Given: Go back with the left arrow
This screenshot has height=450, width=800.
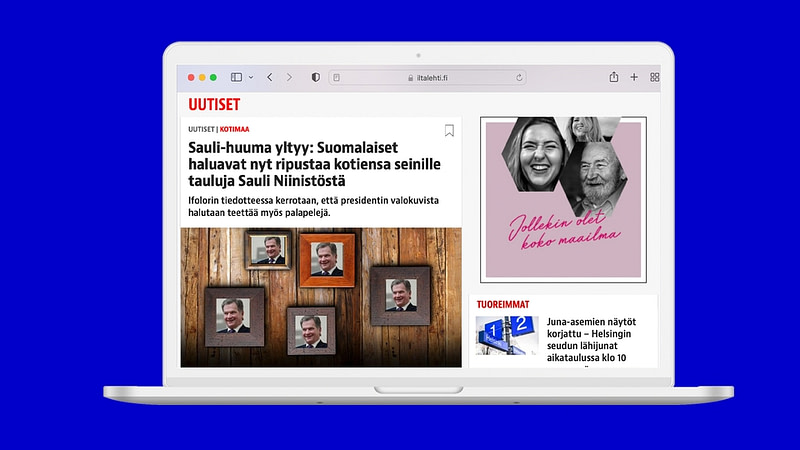Looking at the screenshot, I should click(x=270, y=77).
